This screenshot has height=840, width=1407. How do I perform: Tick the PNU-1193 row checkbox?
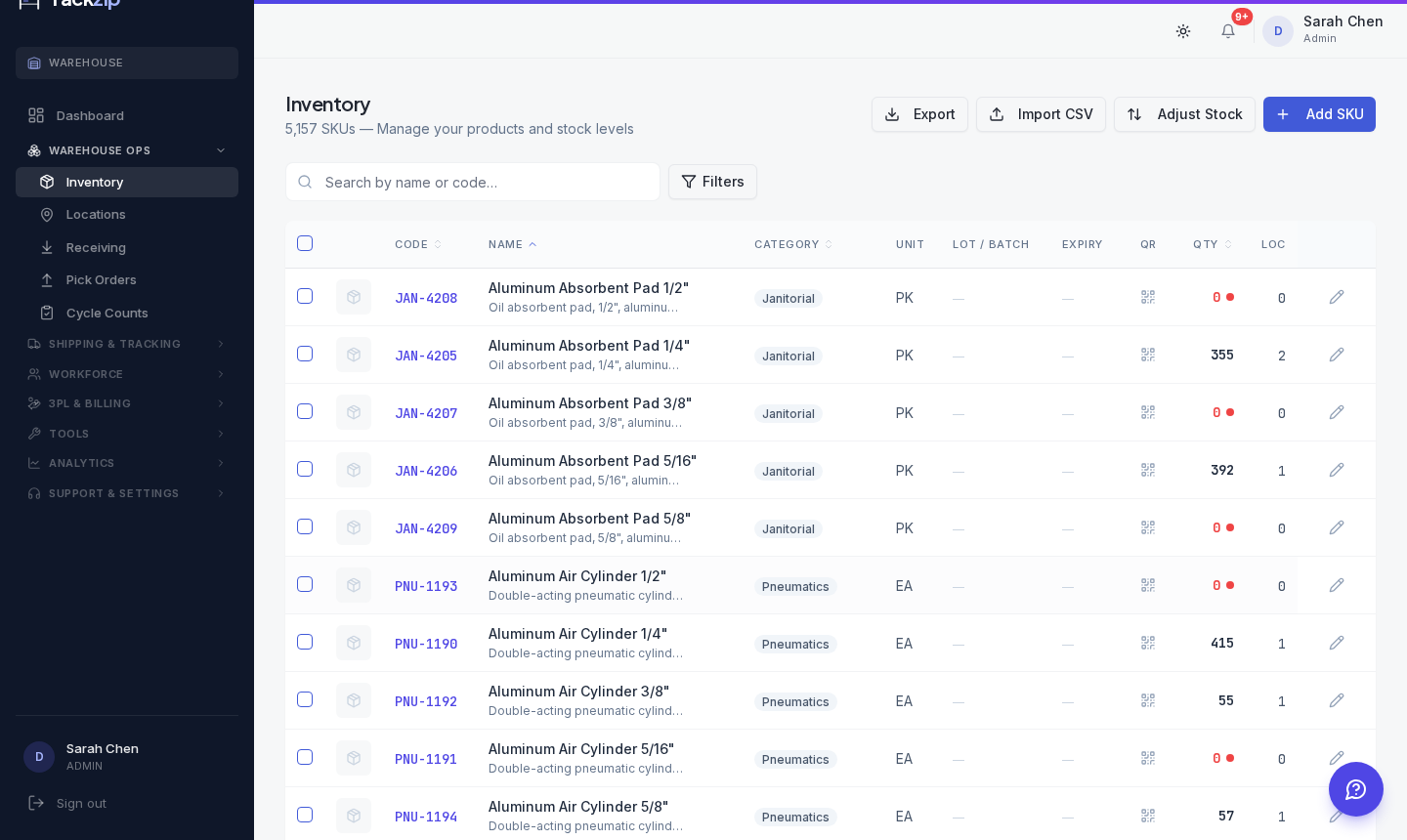[x=305, y=584]
